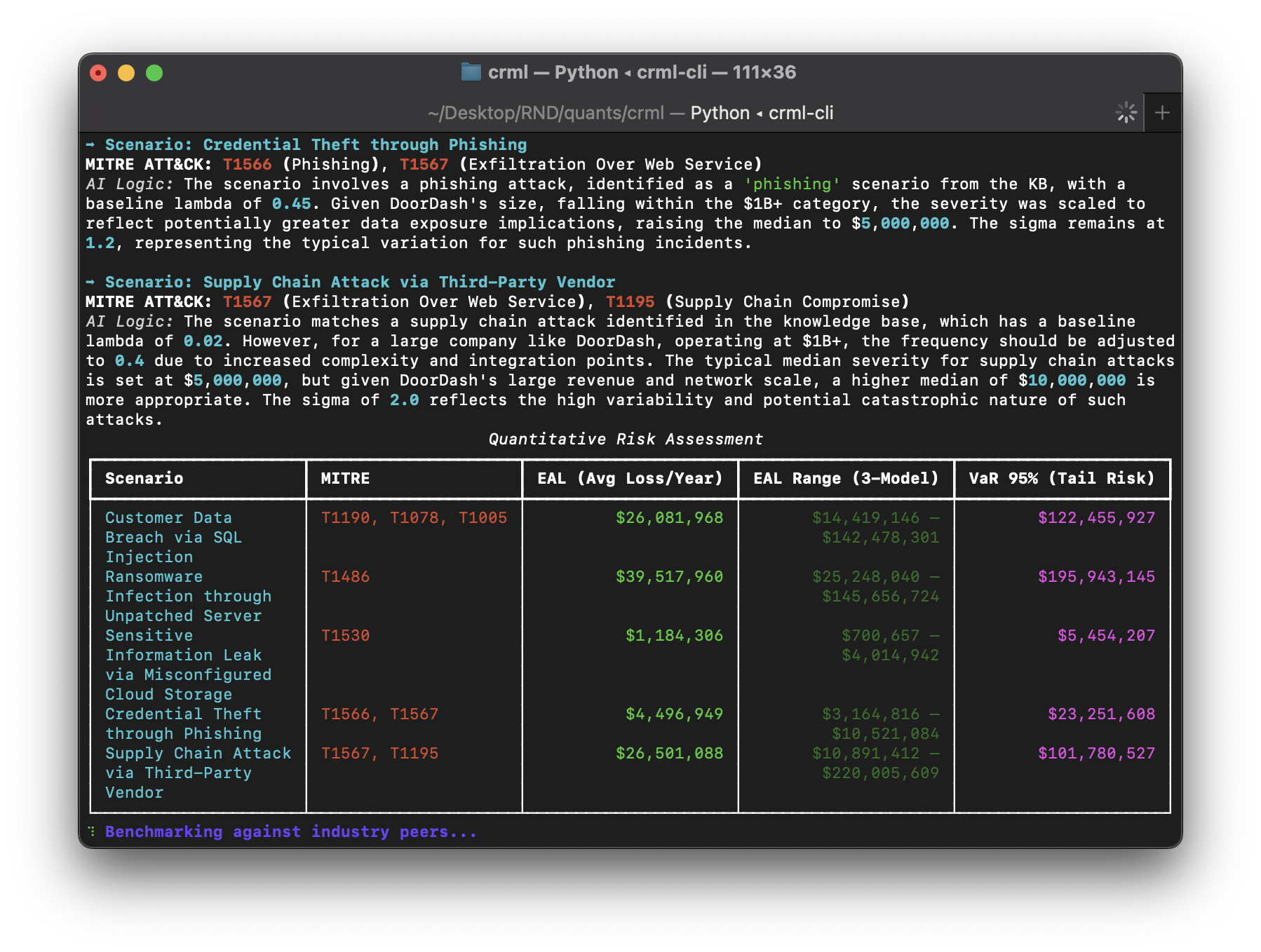Image resolution: width=1261 pixels, height=952 pixels.
Task: Click the 'Quantitative Risk Assessment' table title
Action: [x=625, y=439]
